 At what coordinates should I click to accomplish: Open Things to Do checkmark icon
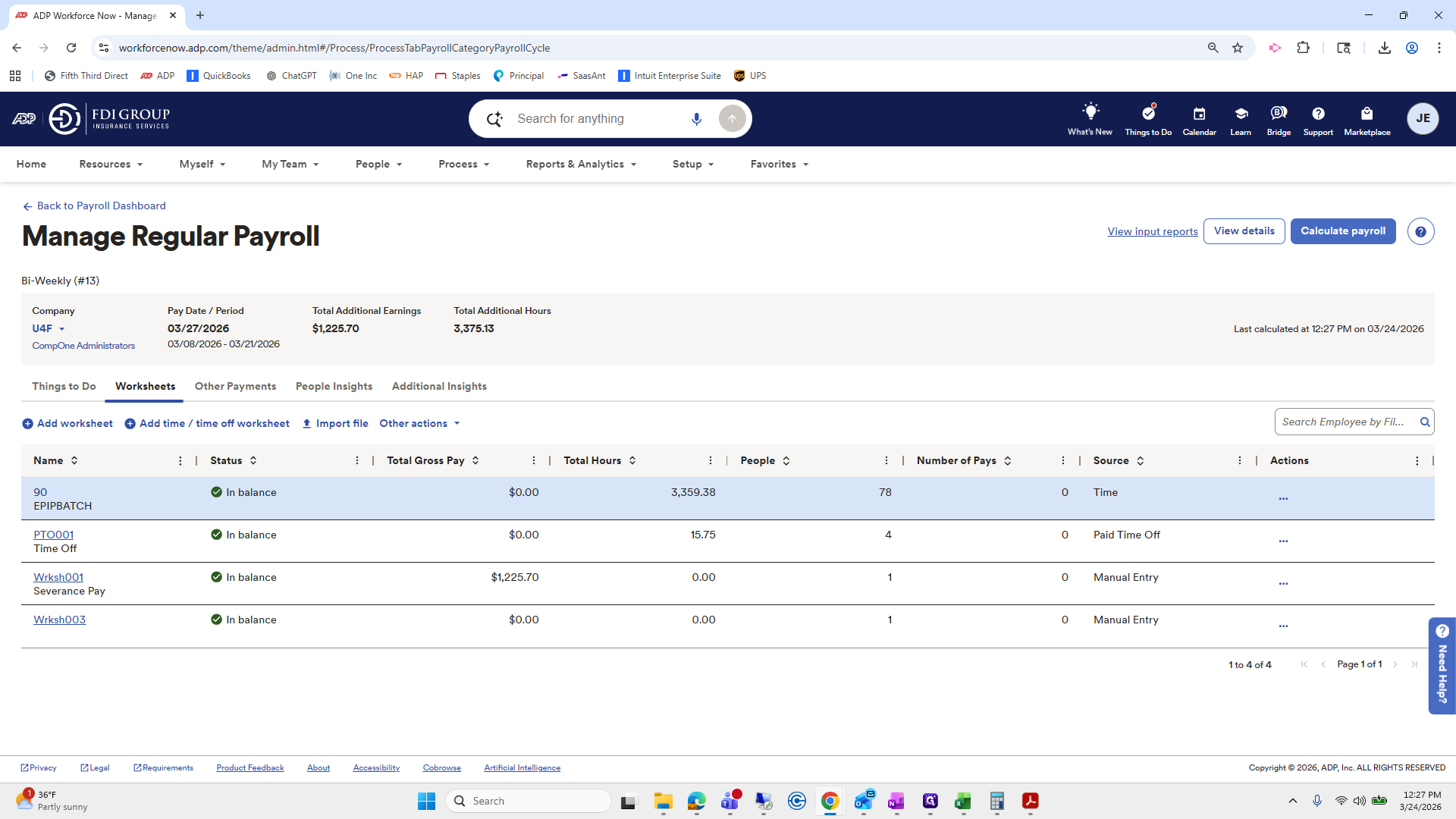click(x=1148, y=113)
